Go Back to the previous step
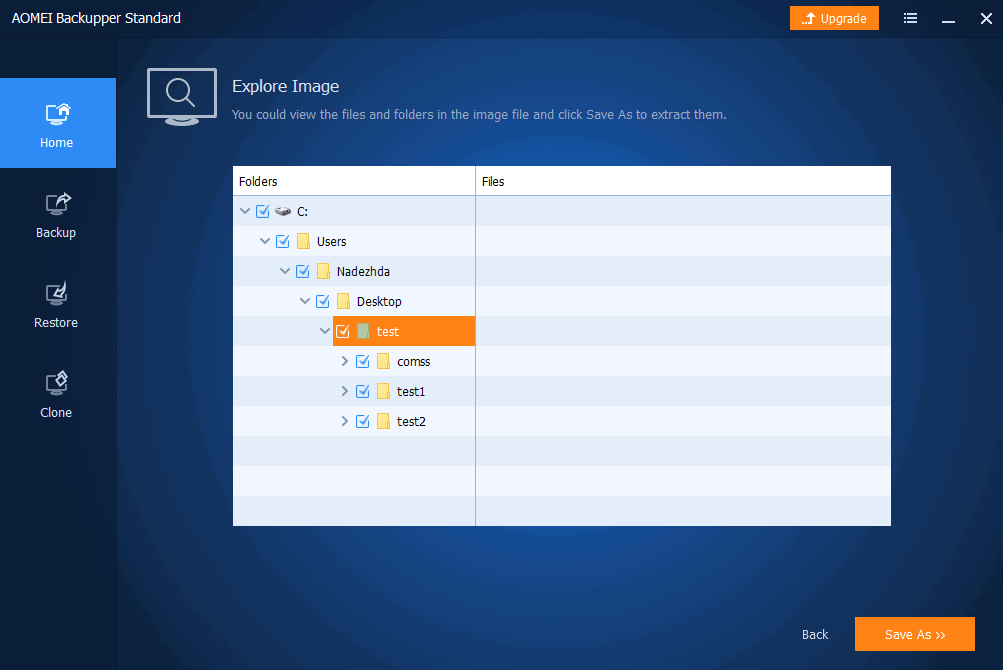This screenshot has width=1003, height=670. (815, 634)
